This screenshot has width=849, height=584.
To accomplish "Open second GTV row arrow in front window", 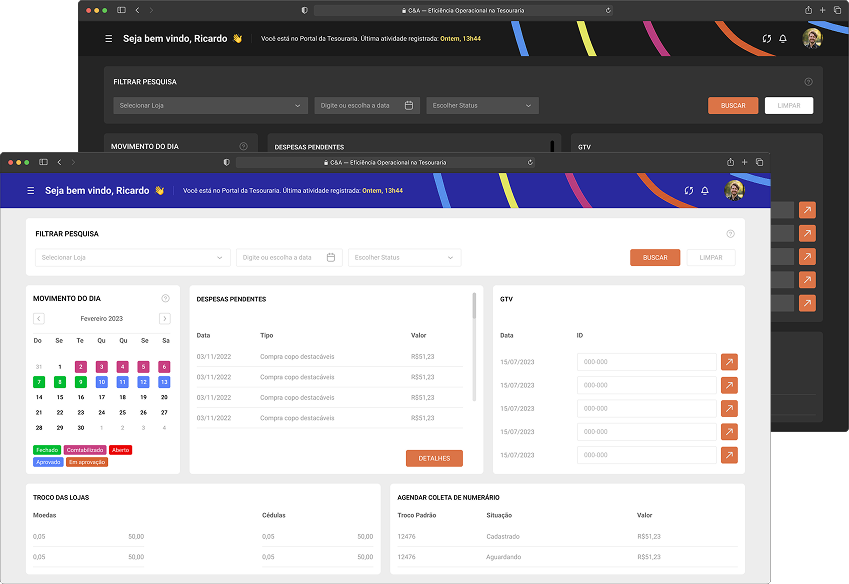I will (x=729, y=385).
